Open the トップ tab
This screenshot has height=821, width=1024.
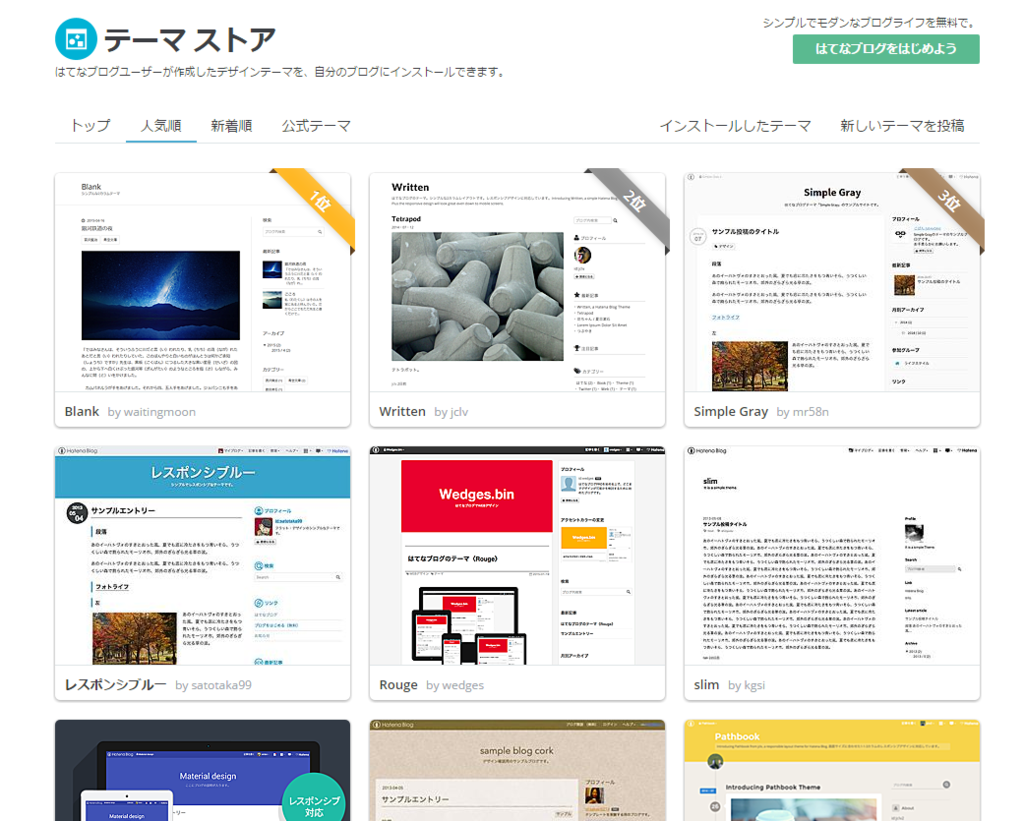click(91, 125)
